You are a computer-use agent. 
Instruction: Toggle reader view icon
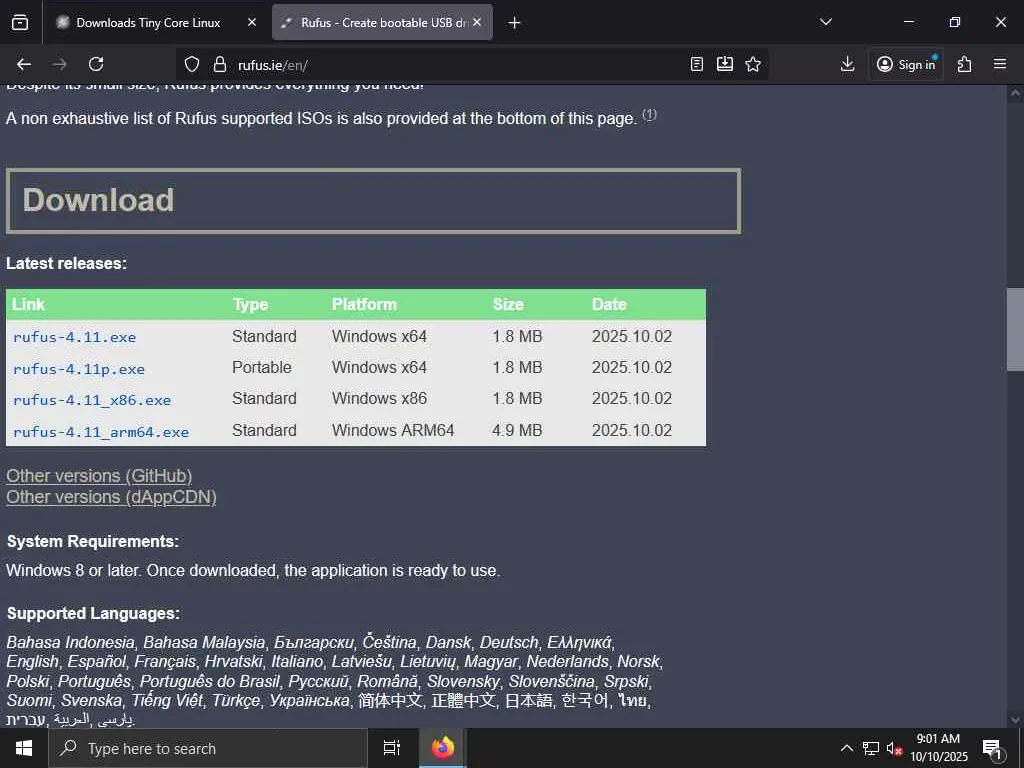click(x=697, y=64)
